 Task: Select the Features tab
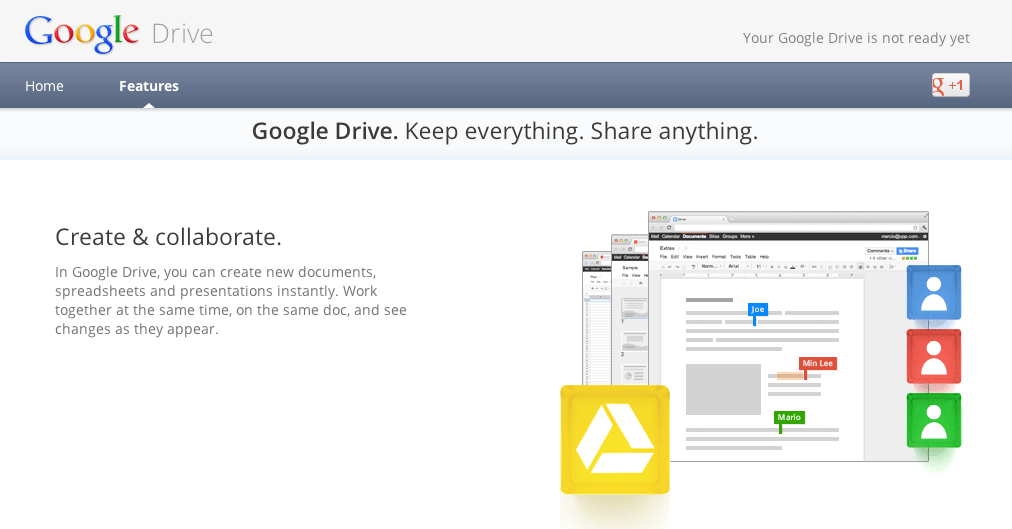click(x=148, y=86)
